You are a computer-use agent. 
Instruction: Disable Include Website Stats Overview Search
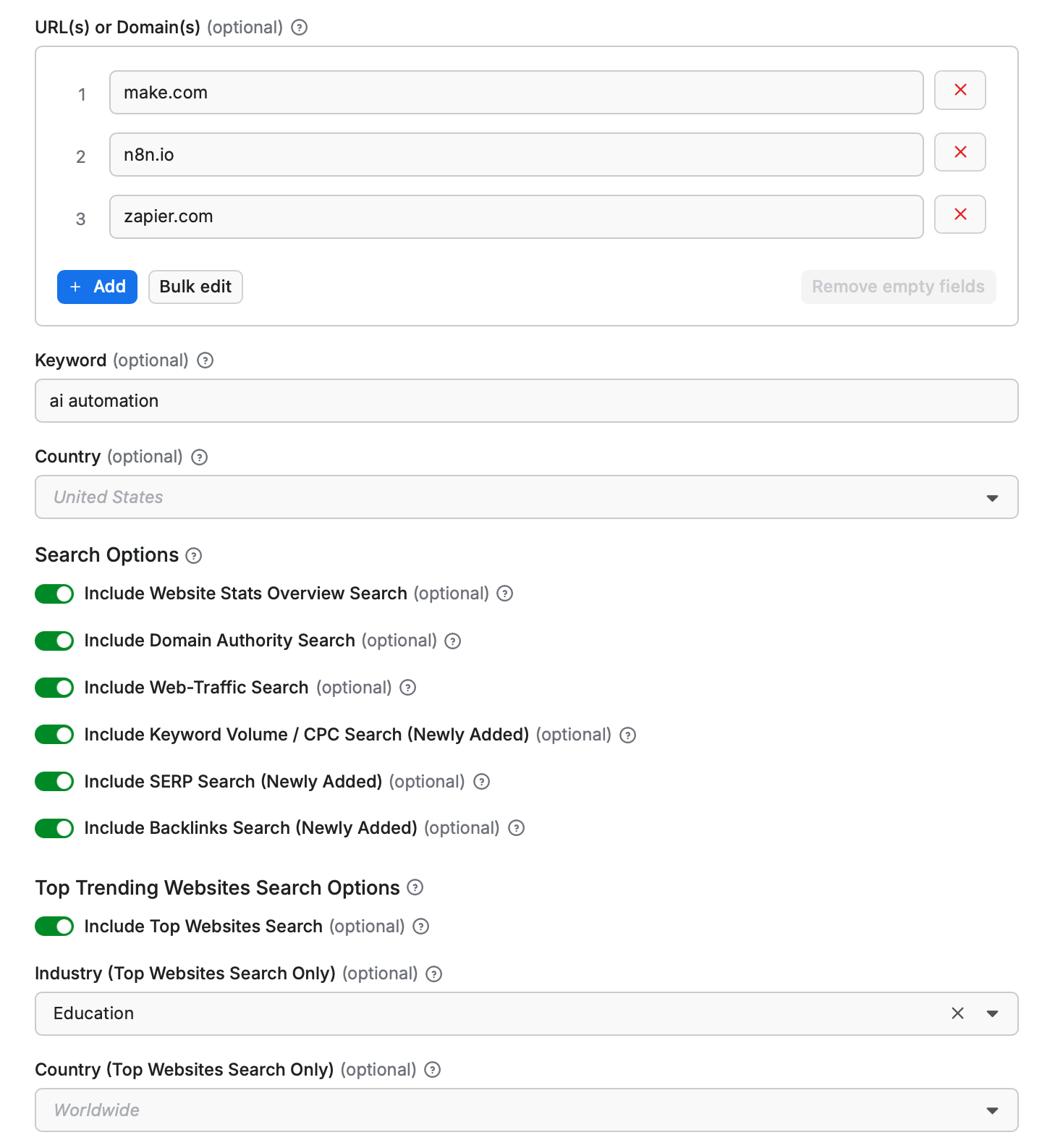pyautogui.click(x=54, y=594)
